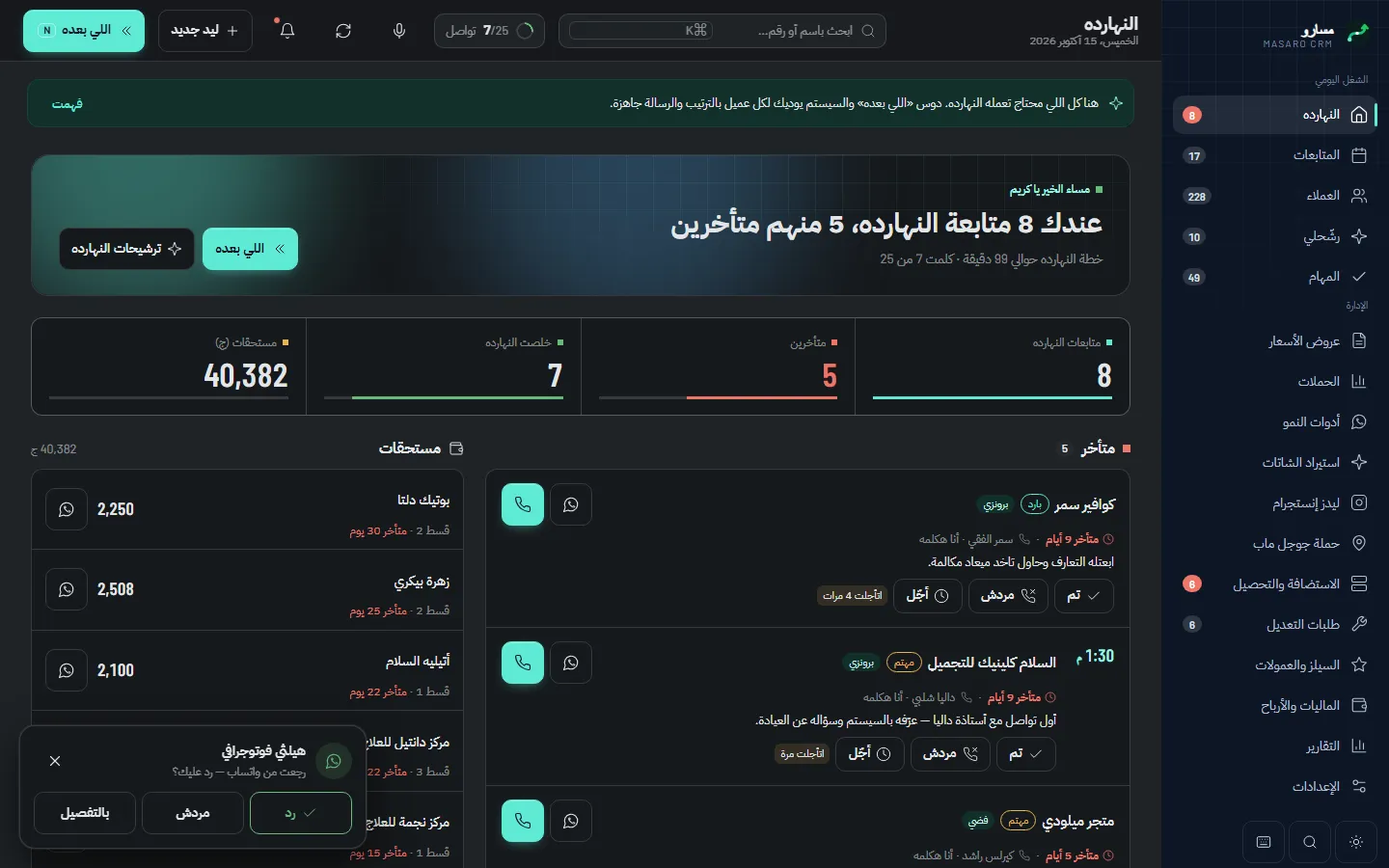Viewport: 1389px width, 868px height.
Task: Click اللي بعده button in the top bar
Action: click(x=84, y=31)
